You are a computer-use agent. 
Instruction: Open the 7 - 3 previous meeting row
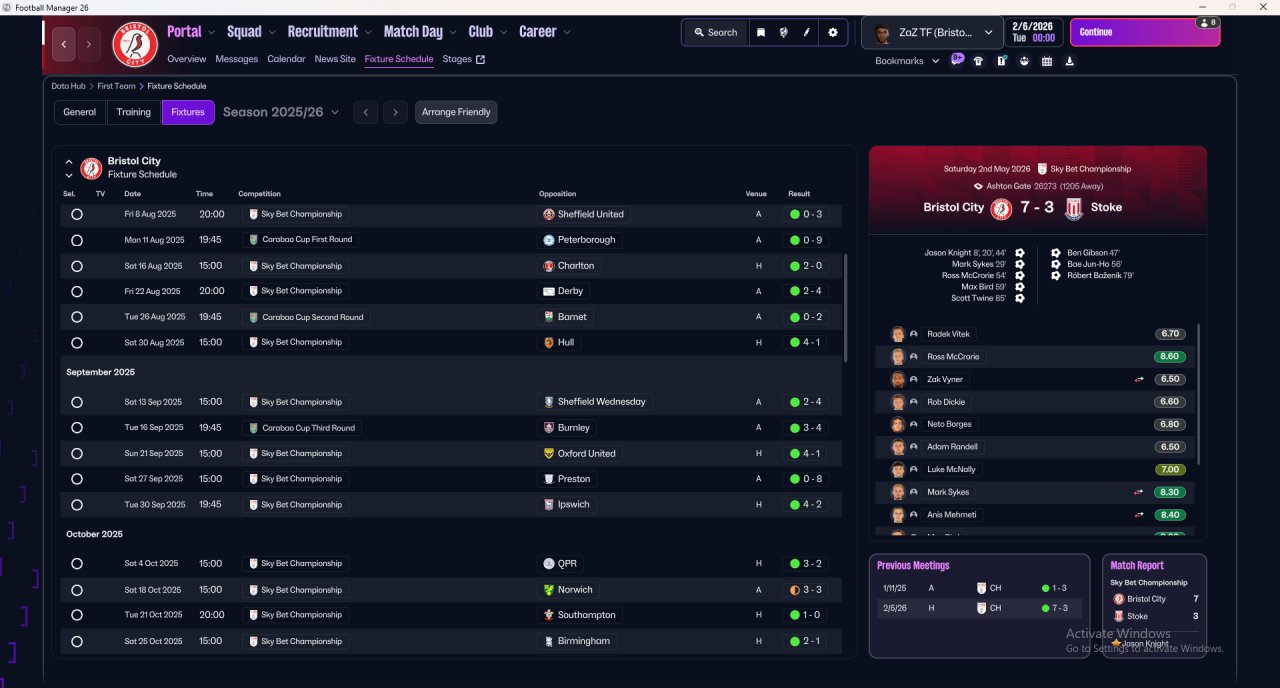tap(978, 608)
